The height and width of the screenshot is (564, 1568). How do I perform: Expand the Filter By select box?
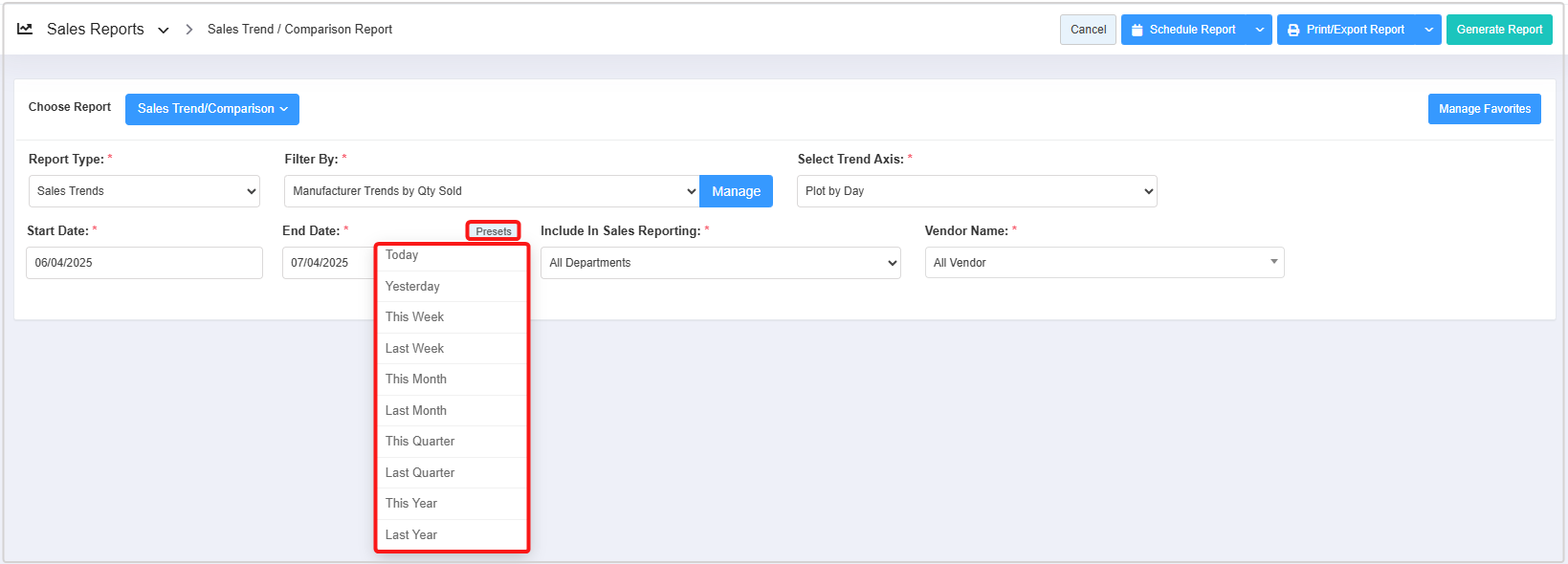[492, 191]
